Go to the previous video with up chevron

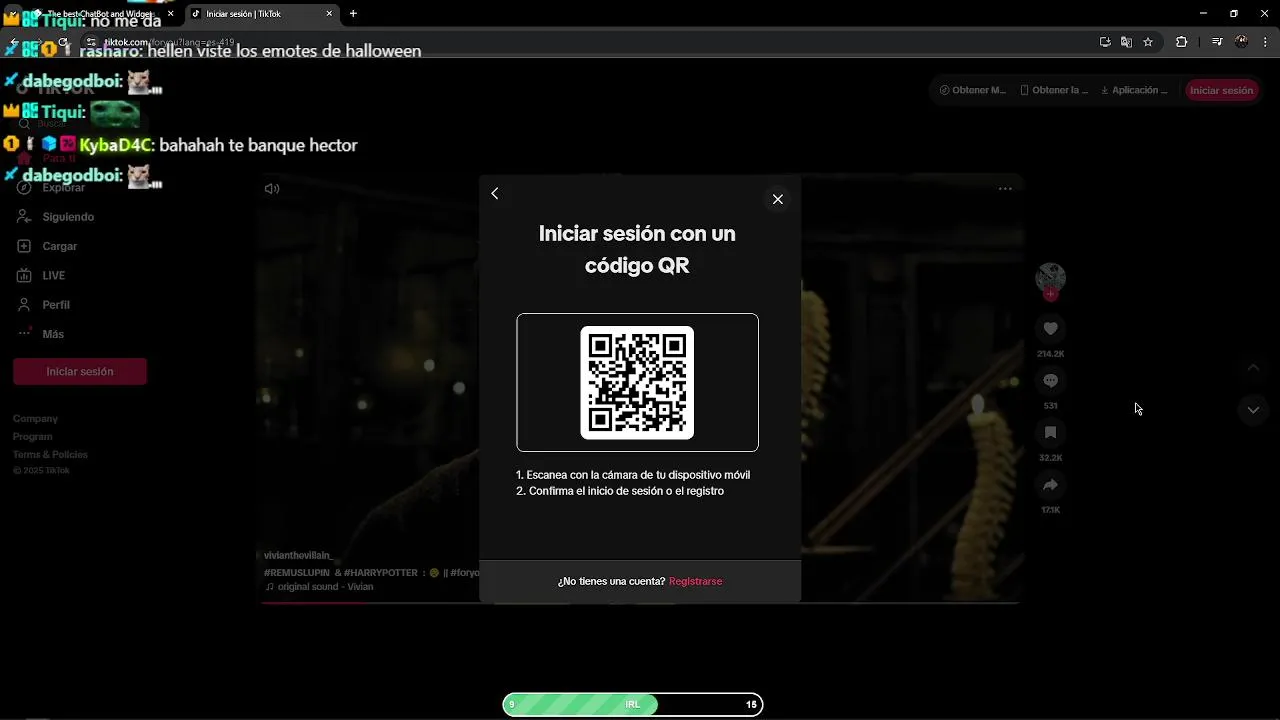click(1253, 367)
